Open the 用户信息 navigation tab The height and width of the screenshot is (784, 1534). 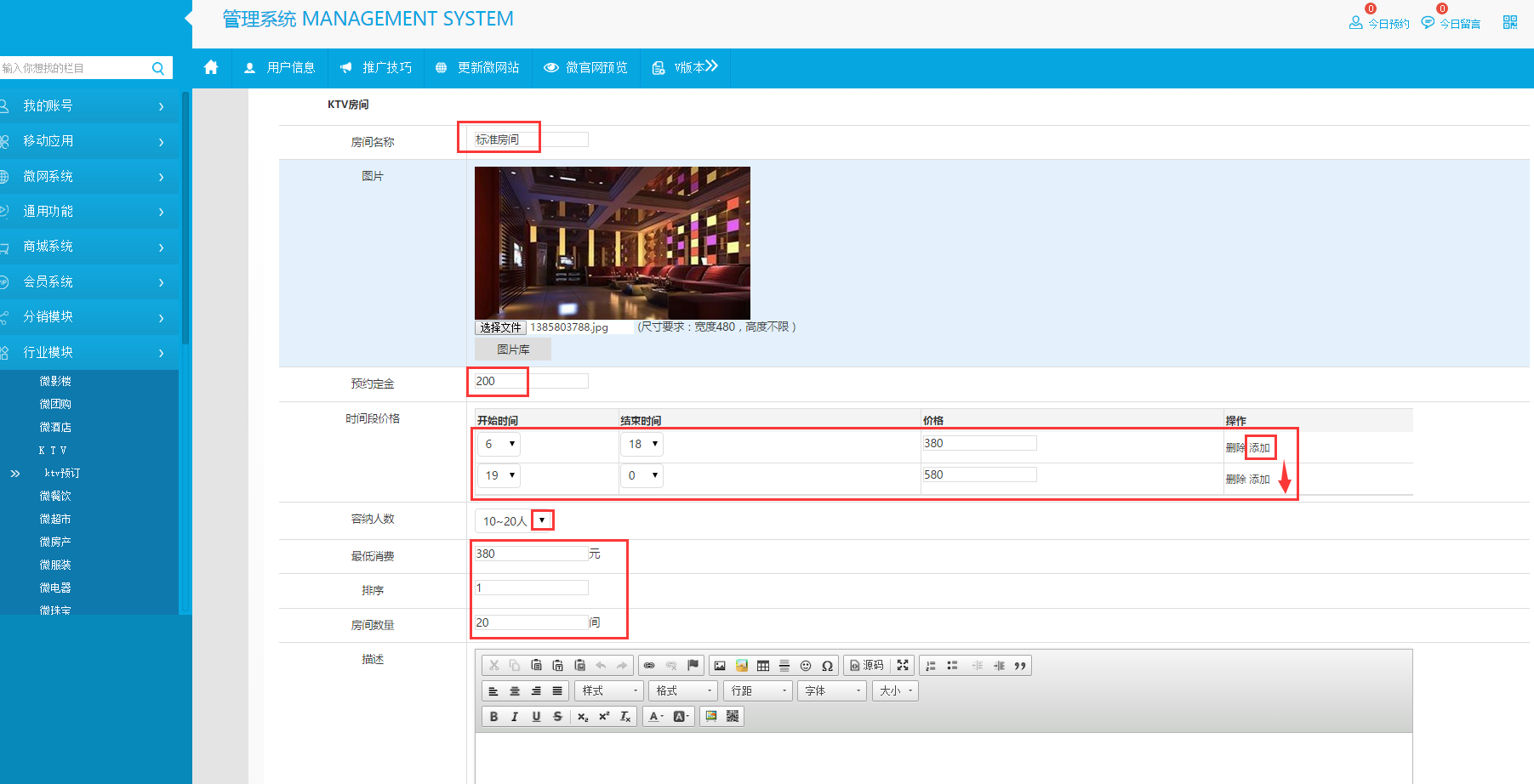tap(280, 67)
